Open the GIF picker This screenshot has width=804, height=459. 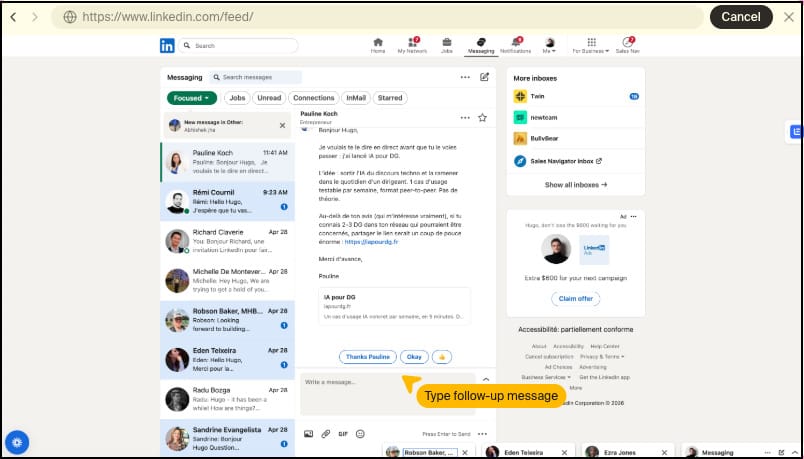pos(343,434)
